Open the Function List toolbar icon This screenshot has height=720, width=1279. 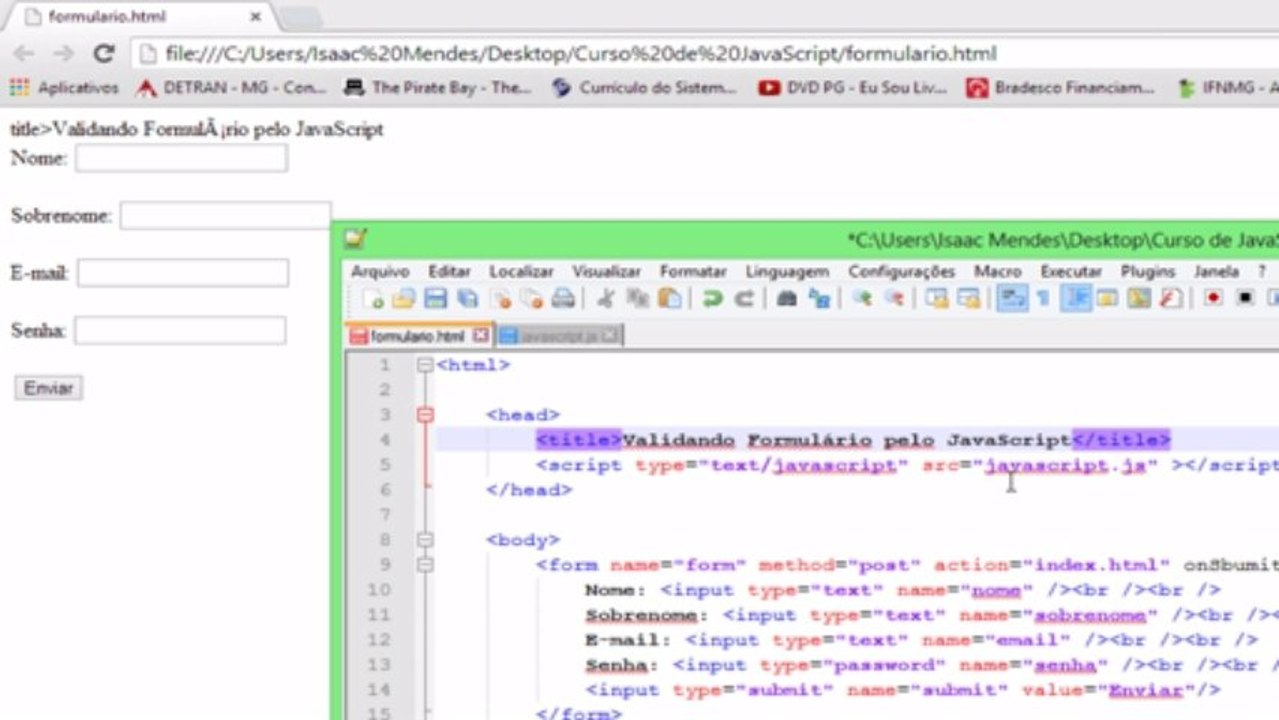1170,298
